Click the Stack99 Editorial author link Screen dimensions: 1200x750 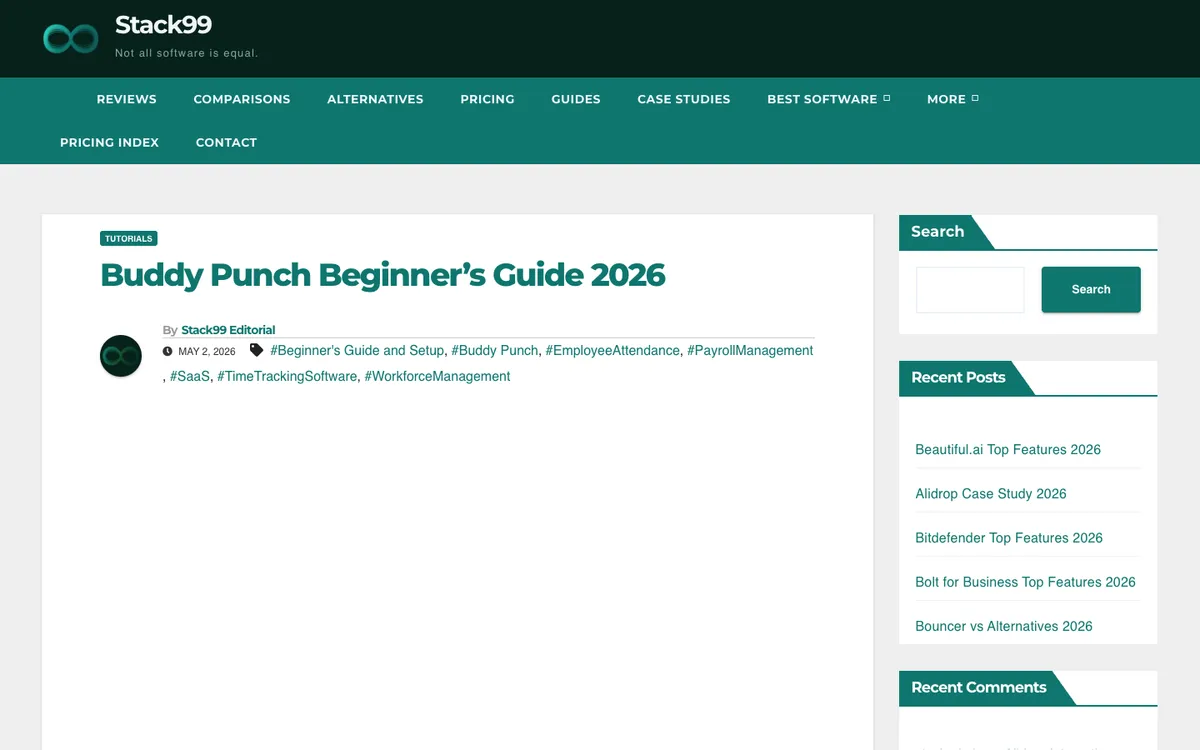point(228,330)
